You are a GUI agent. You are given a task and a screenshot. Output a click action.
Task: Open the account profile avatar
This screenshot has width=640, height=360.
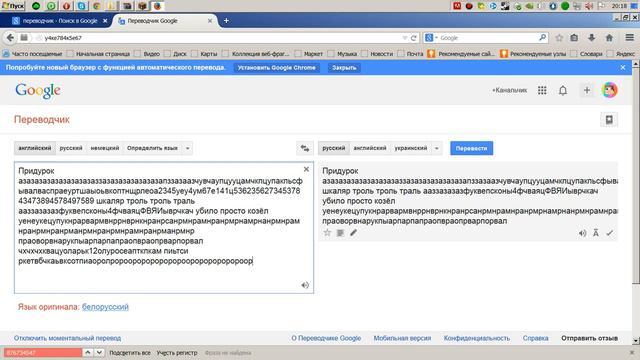pyautogui.click(x=609, y=90)
